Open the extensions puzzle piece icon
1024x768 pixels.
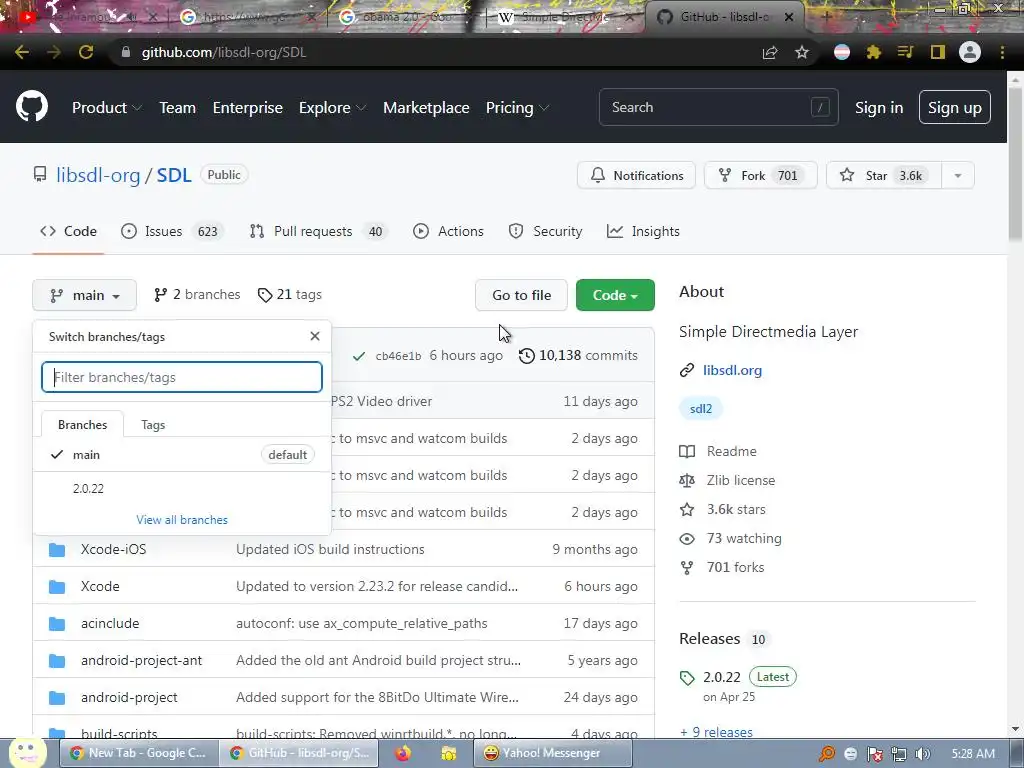[874, 52]
